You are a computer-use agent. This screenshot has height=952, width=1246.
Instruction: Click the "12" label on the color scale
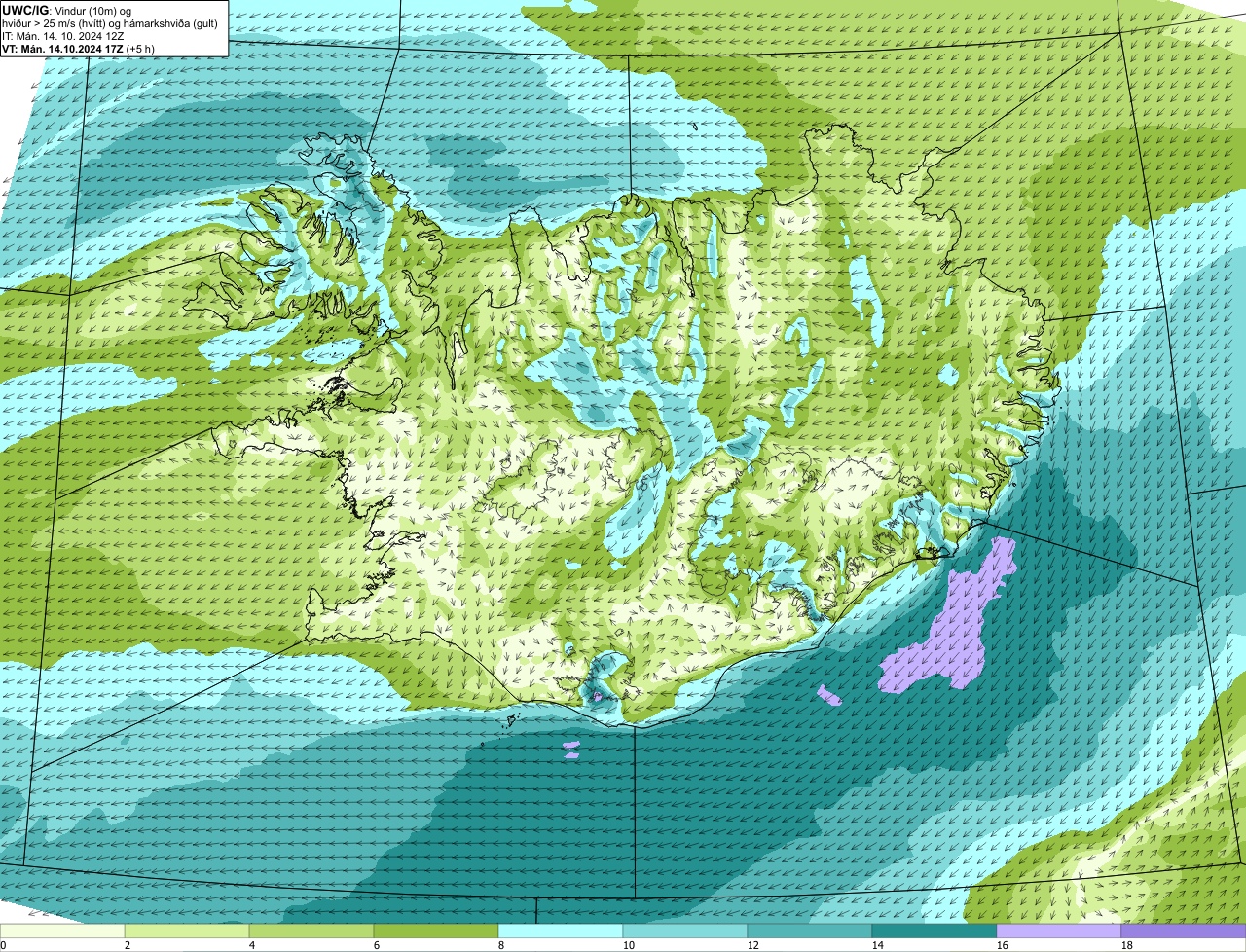(x=753, y=945)
